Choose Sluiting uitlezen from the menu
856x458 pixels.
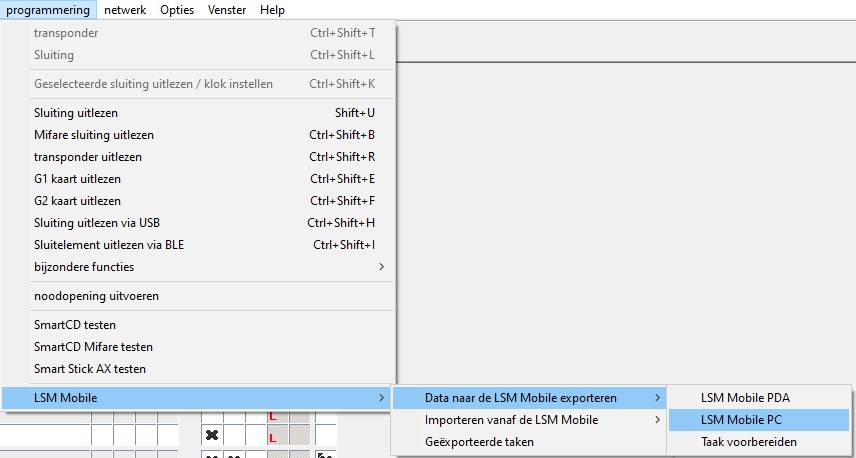(x=76, y=113)
